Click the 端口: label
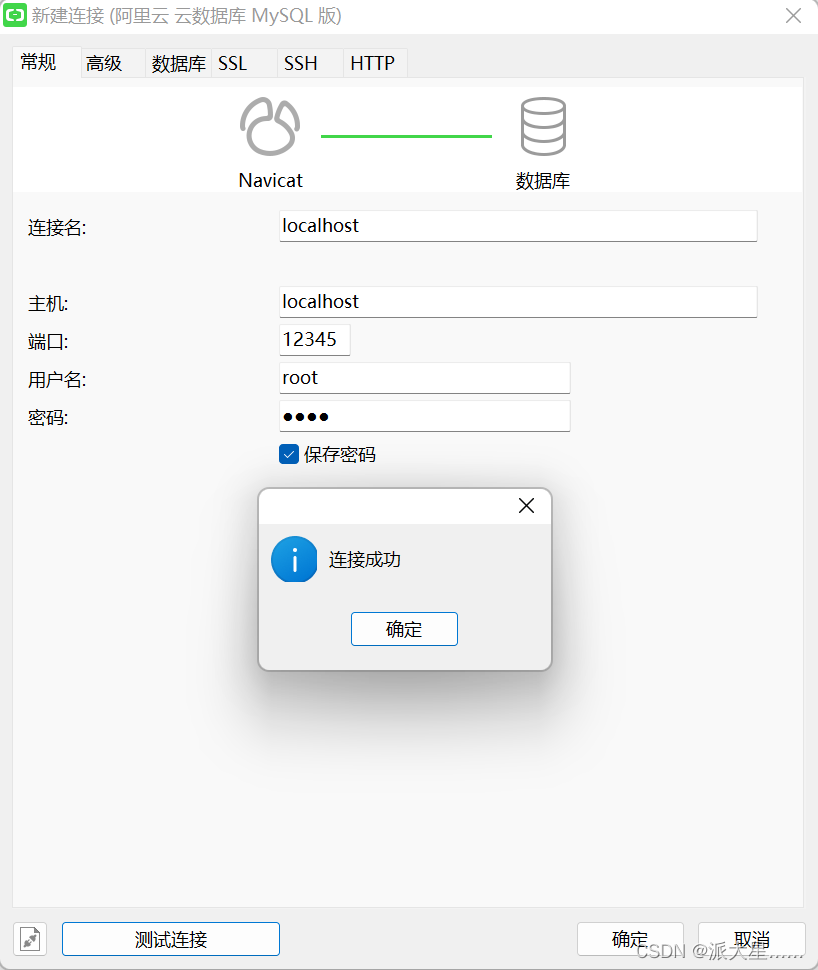The width and height of the screenshot is (818, 970). [48, 341]
